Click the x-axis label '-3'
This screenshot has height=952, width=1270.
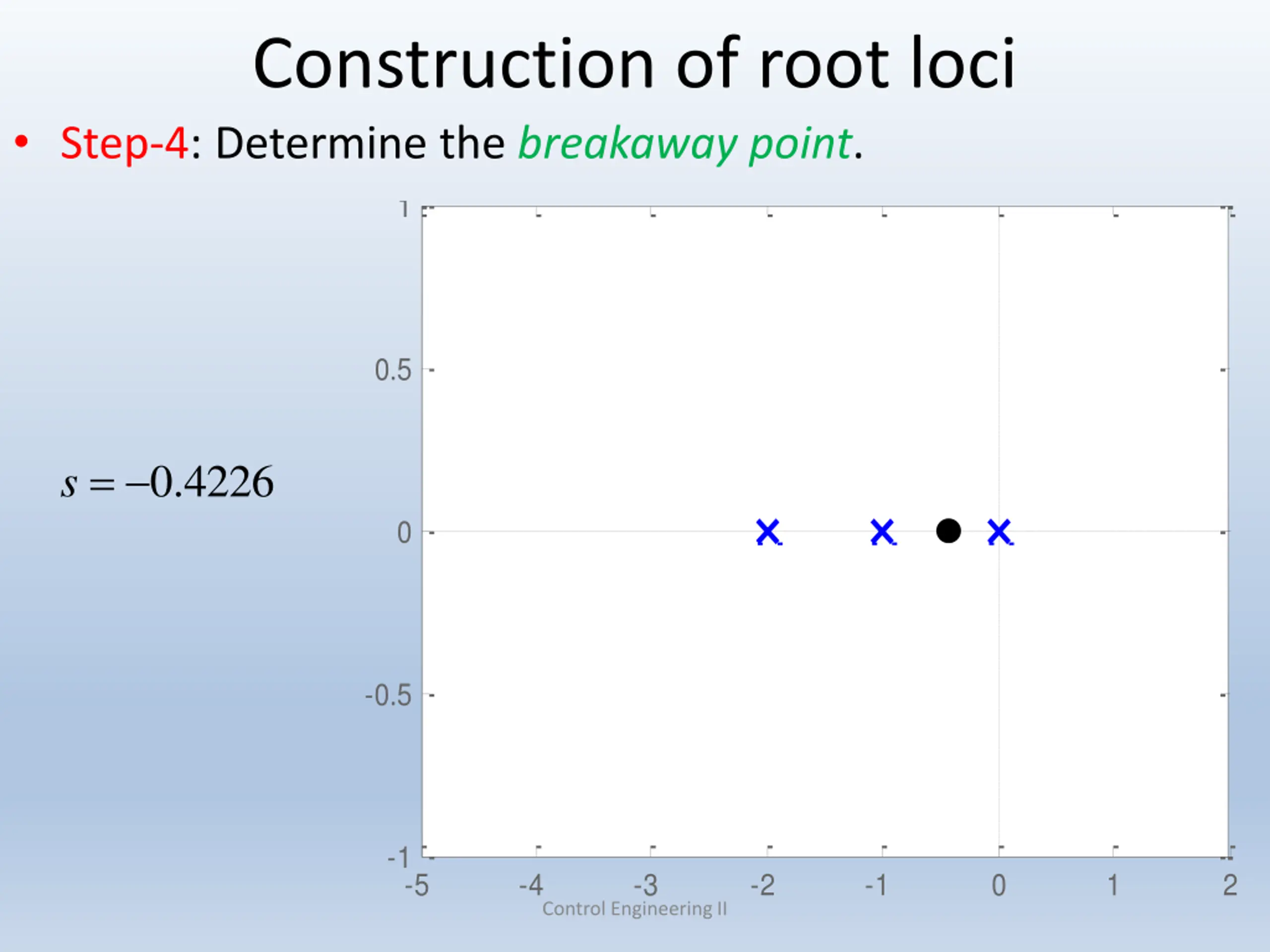pyautogui.click(x=646, y=886)
